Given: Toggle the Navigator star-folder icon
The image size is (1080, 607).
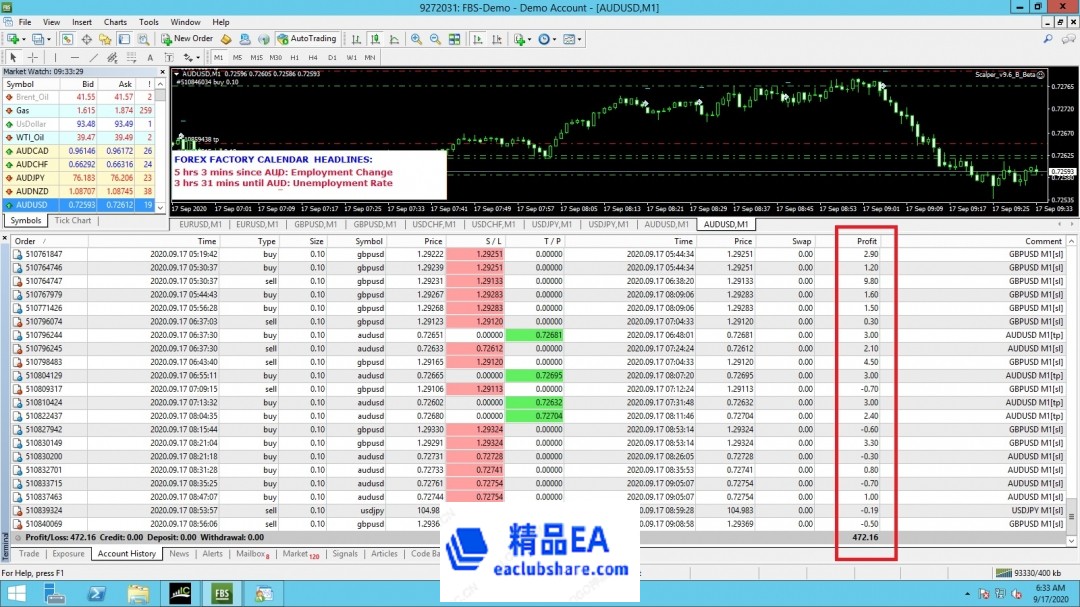Looking at the screenshot, I should pyautogui.click(x=105, y=39).
